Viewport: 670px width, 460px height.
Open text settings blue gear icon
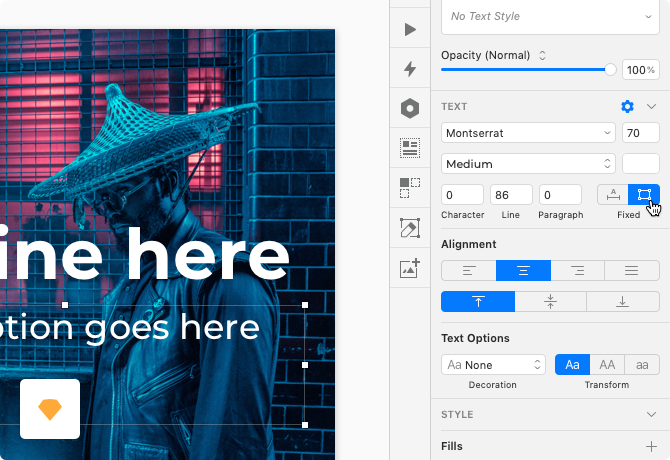point(627,106)
